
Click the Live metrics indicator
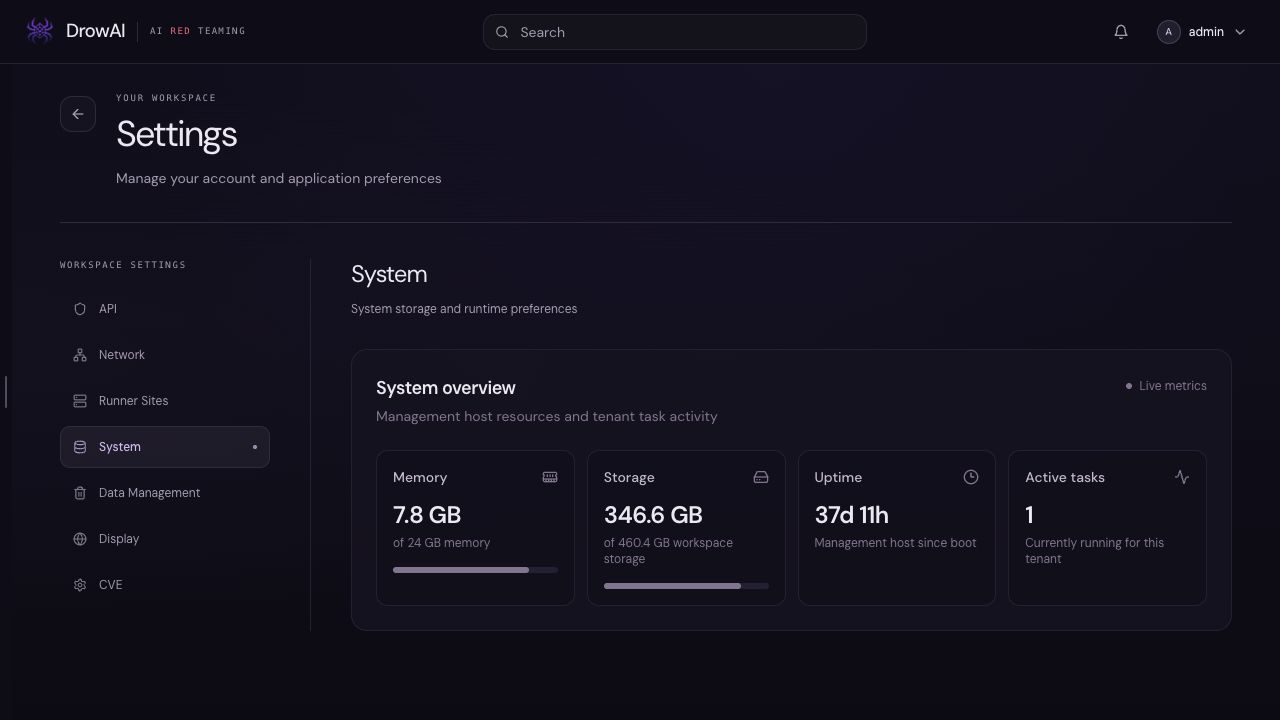[1166, 386]
